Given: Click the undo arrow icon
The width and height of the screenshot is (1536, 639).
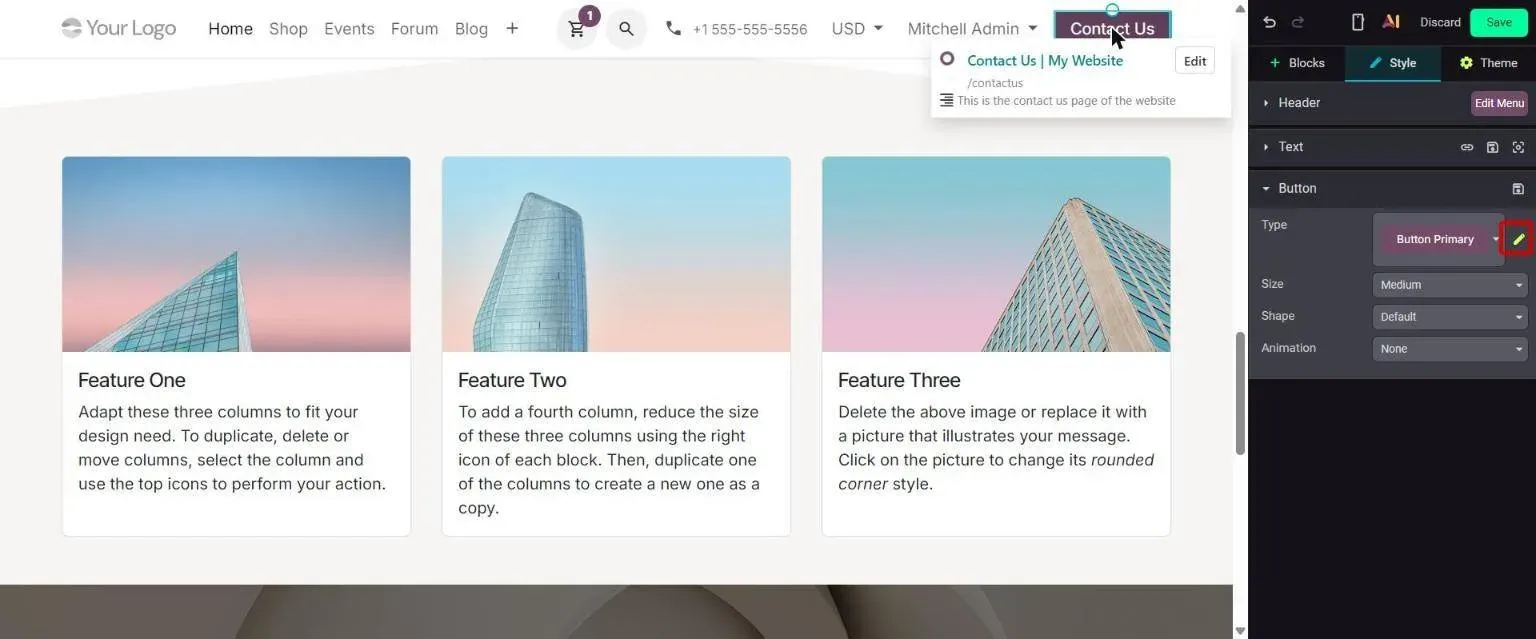Looking at the screenshot, I should tap(1269, 22).
